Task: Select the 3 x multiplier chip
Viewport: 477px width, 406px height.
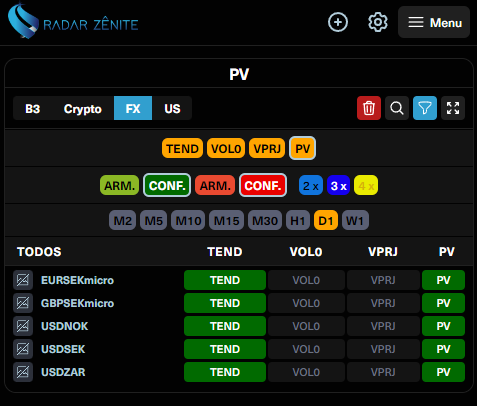Action: pos(338,185)
